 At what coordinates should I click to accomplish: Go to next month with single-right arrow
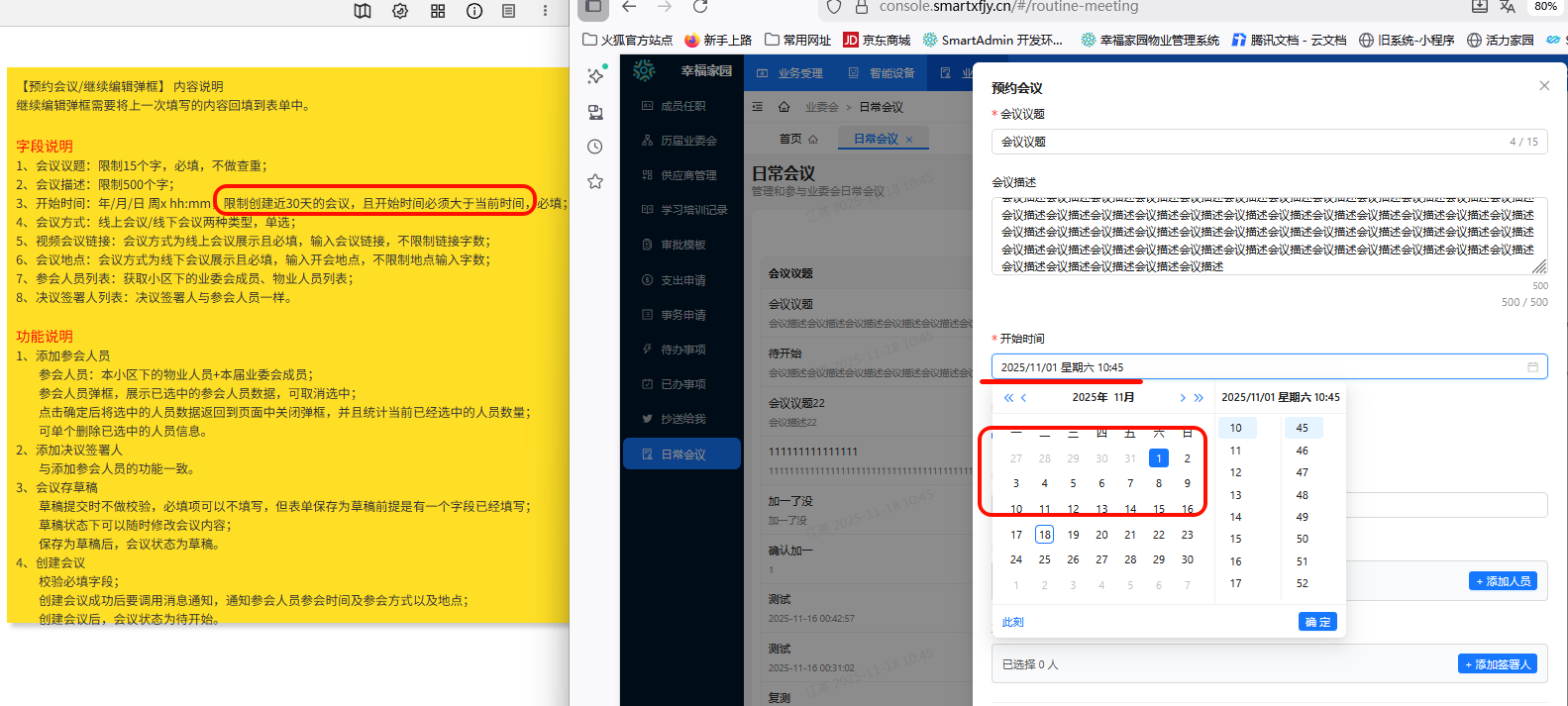click(x=1182, y=398)
